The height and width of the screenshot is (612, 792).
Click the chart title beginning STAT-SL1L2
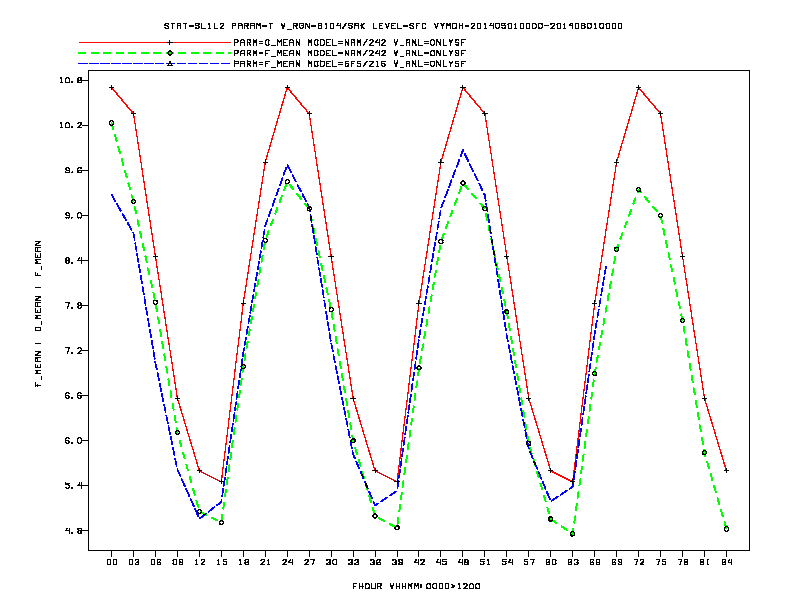click(x=393, y=26)
